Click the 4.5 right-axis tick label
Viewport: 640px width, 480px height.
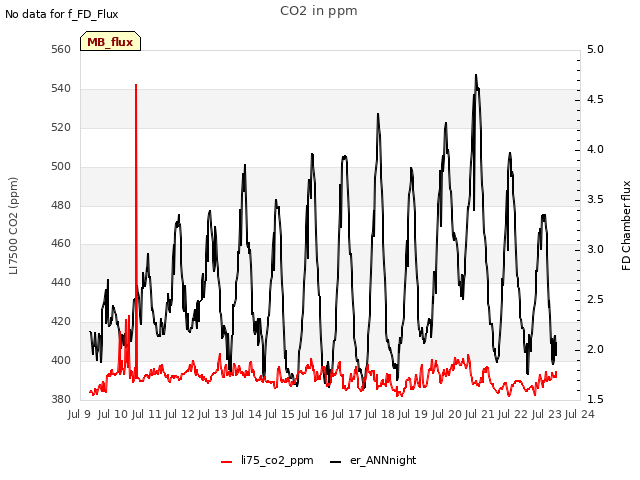pos(595,100)
